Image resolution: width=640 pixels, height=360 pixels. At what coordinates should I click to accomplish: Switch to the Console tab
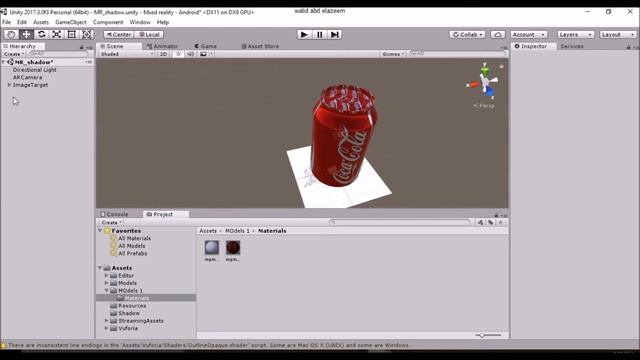pyautogui.click(x=114, y=214)
